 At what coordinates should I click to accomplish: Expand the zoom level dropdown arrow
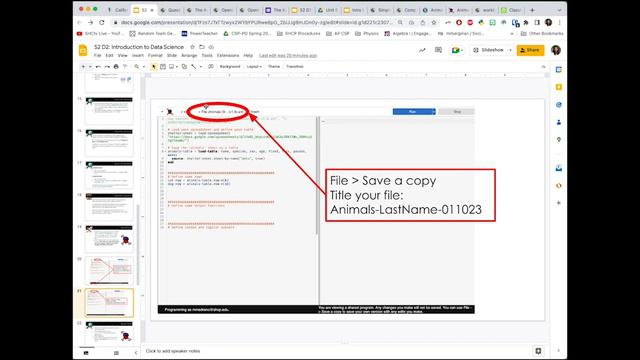coord(144,67)
